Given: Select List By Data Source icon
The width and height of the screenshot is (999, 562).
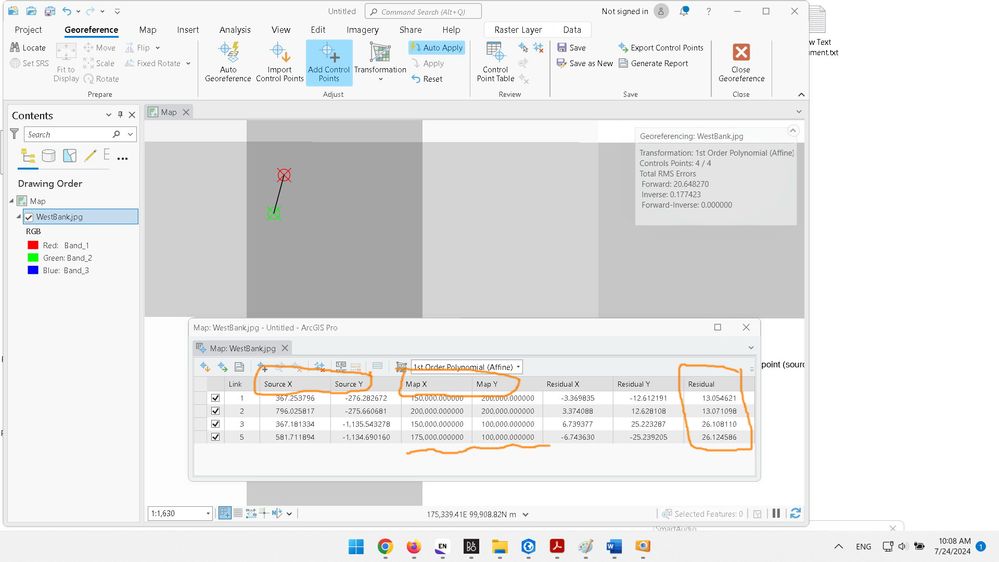Looking at the screenshot, I should (48, 155).
